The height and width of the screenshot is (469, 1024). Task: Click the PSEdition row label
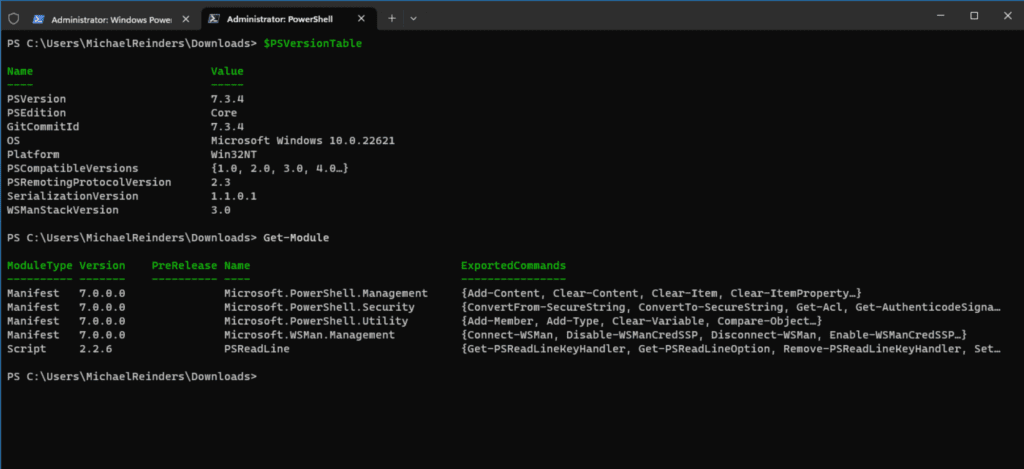point(37,113)
